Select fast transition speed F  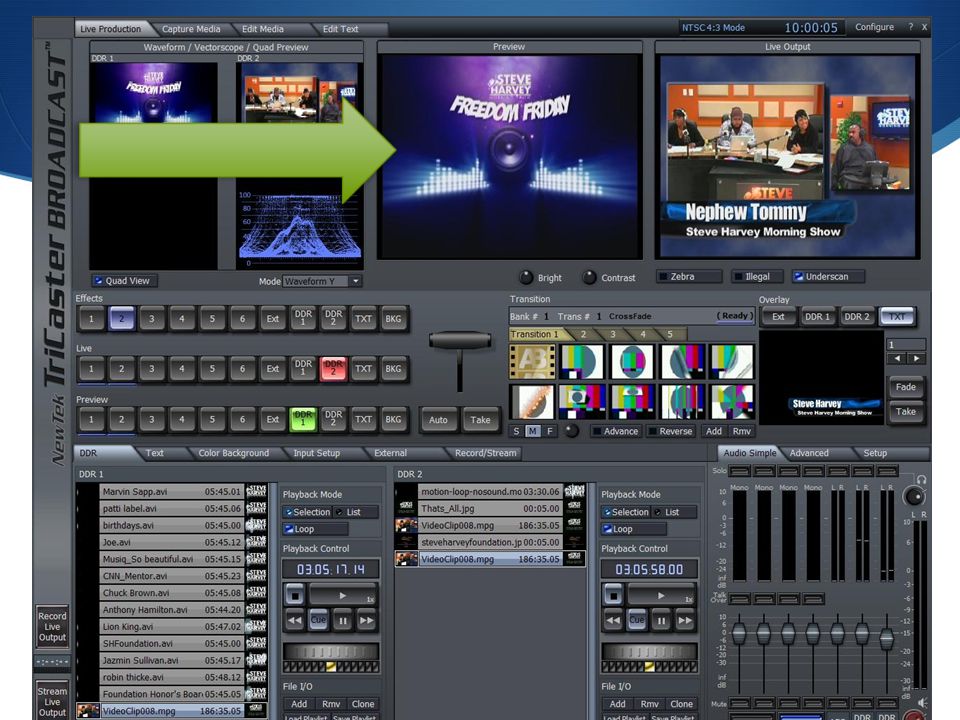click(x=549, y=431)
